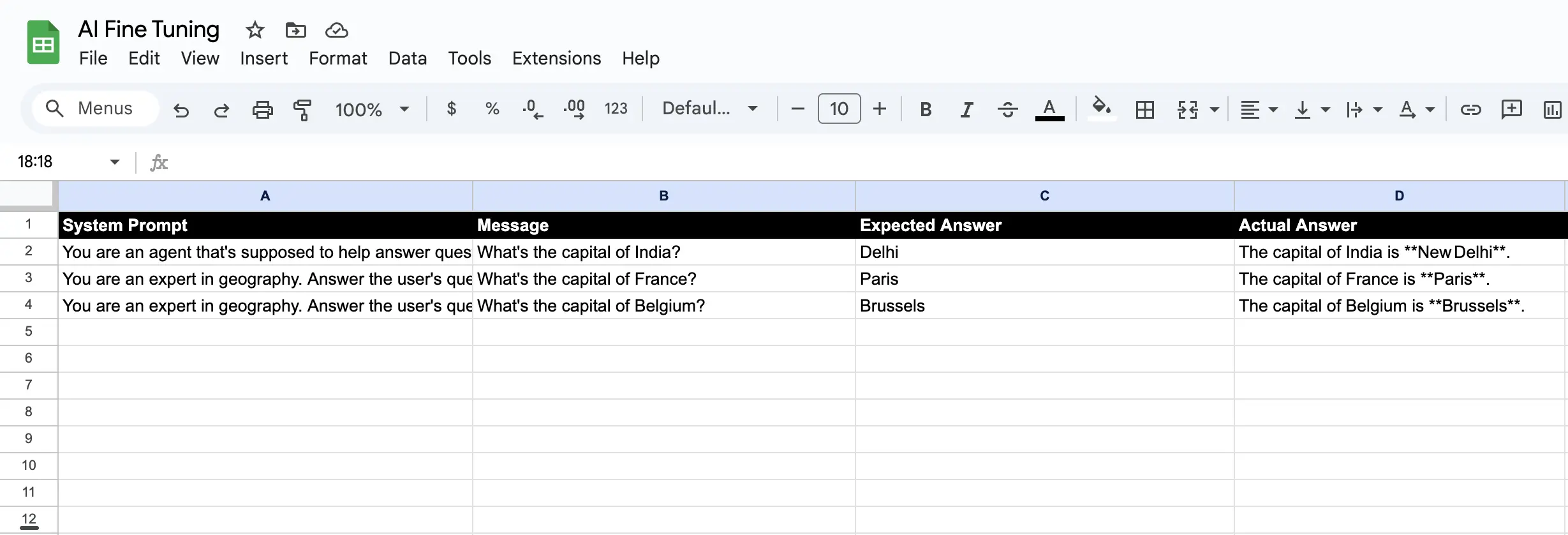The width and height of the screenshot is (1568, 535).
Task: Select What's the capital of Belgium? cell
Action: point(663,305)
